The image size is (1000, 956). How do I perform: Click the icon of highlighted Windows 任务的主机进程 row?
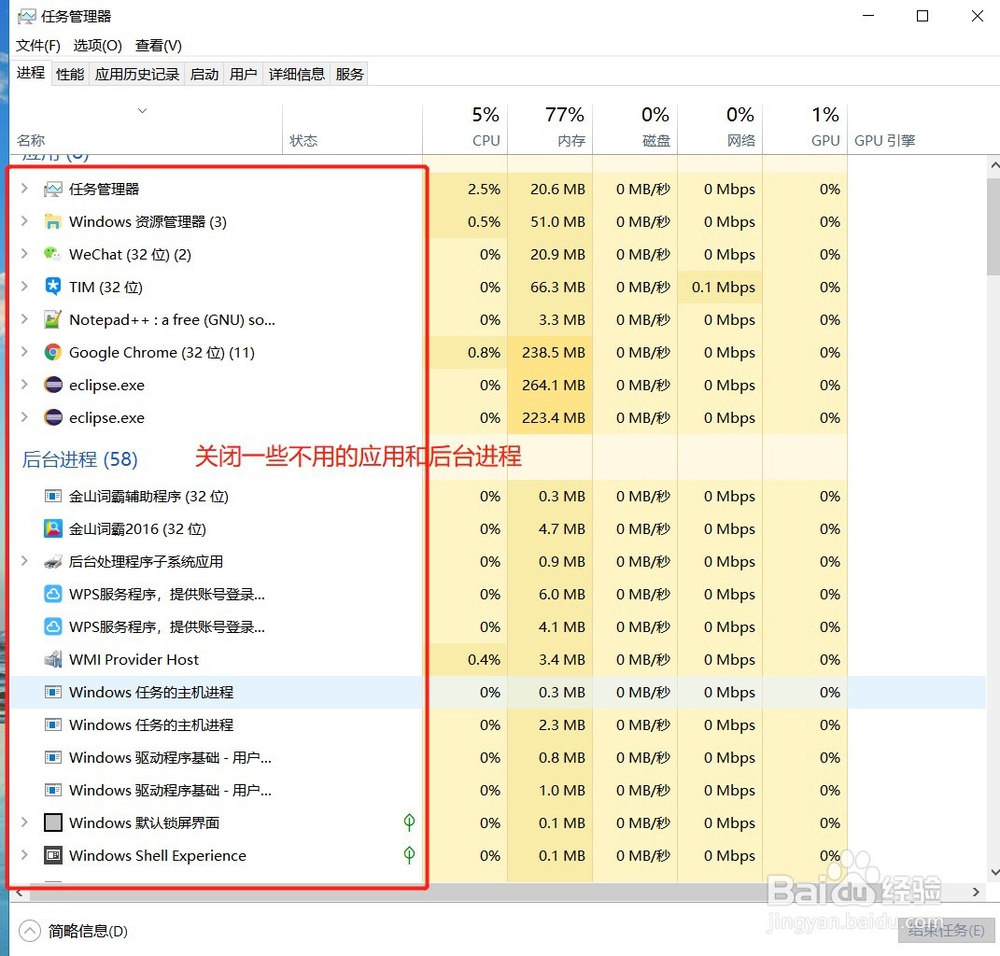click(x=53, y=692)
